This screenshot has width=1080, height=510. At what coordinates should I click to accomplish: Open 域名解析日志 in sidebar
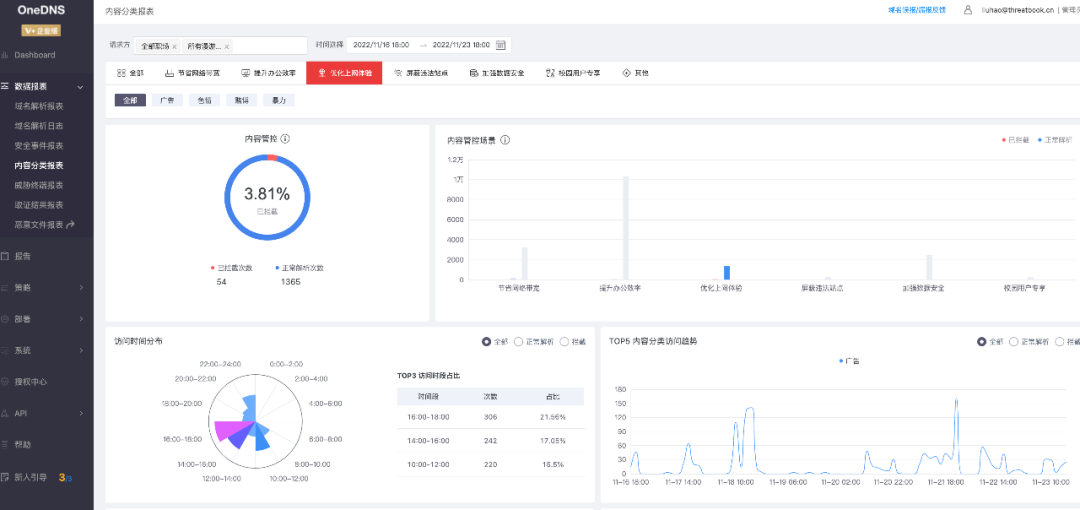(x=39, y=126)
